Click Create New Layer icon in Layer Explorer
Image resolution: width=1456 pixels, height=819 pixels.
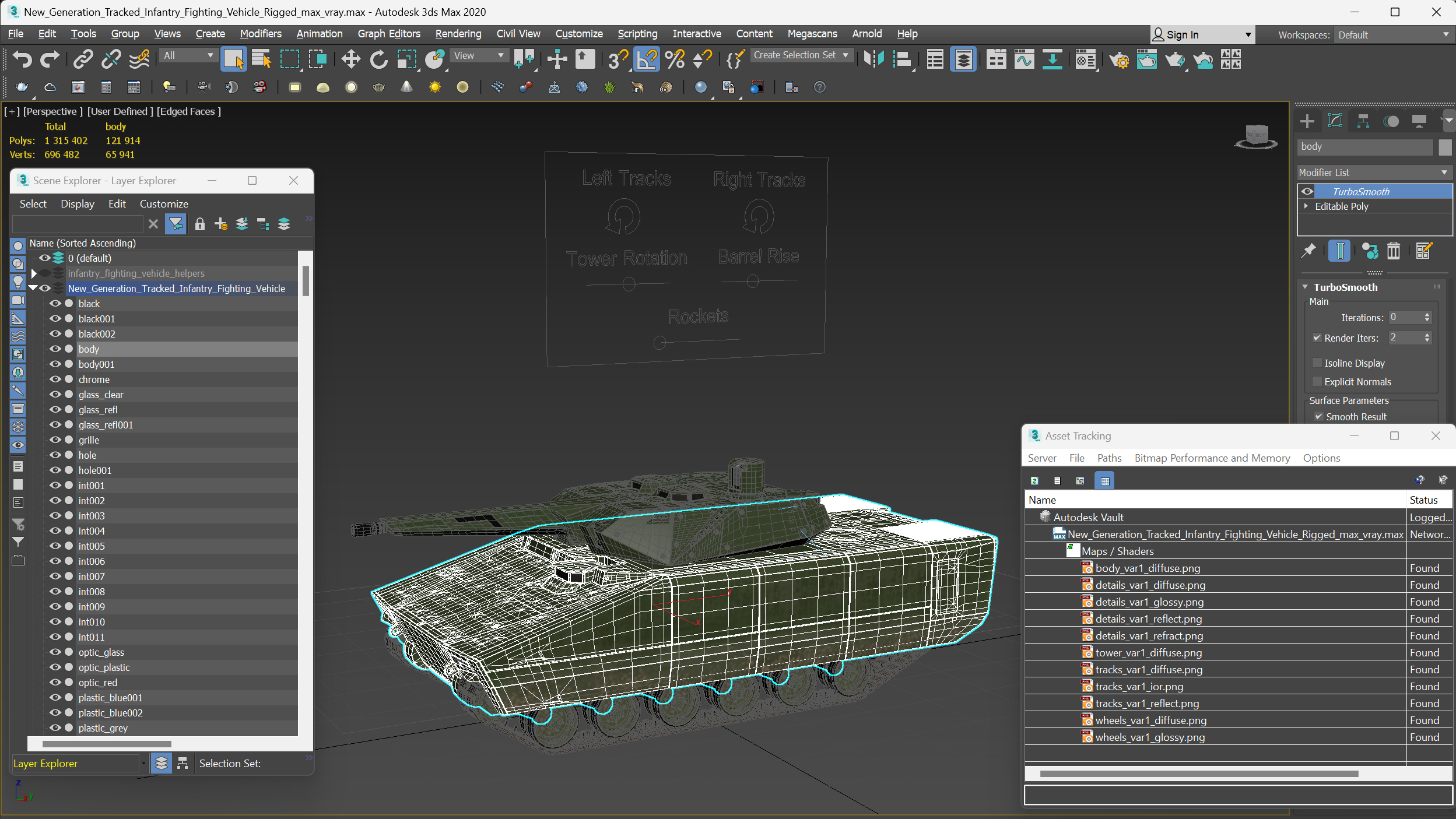tap(221, 224)
